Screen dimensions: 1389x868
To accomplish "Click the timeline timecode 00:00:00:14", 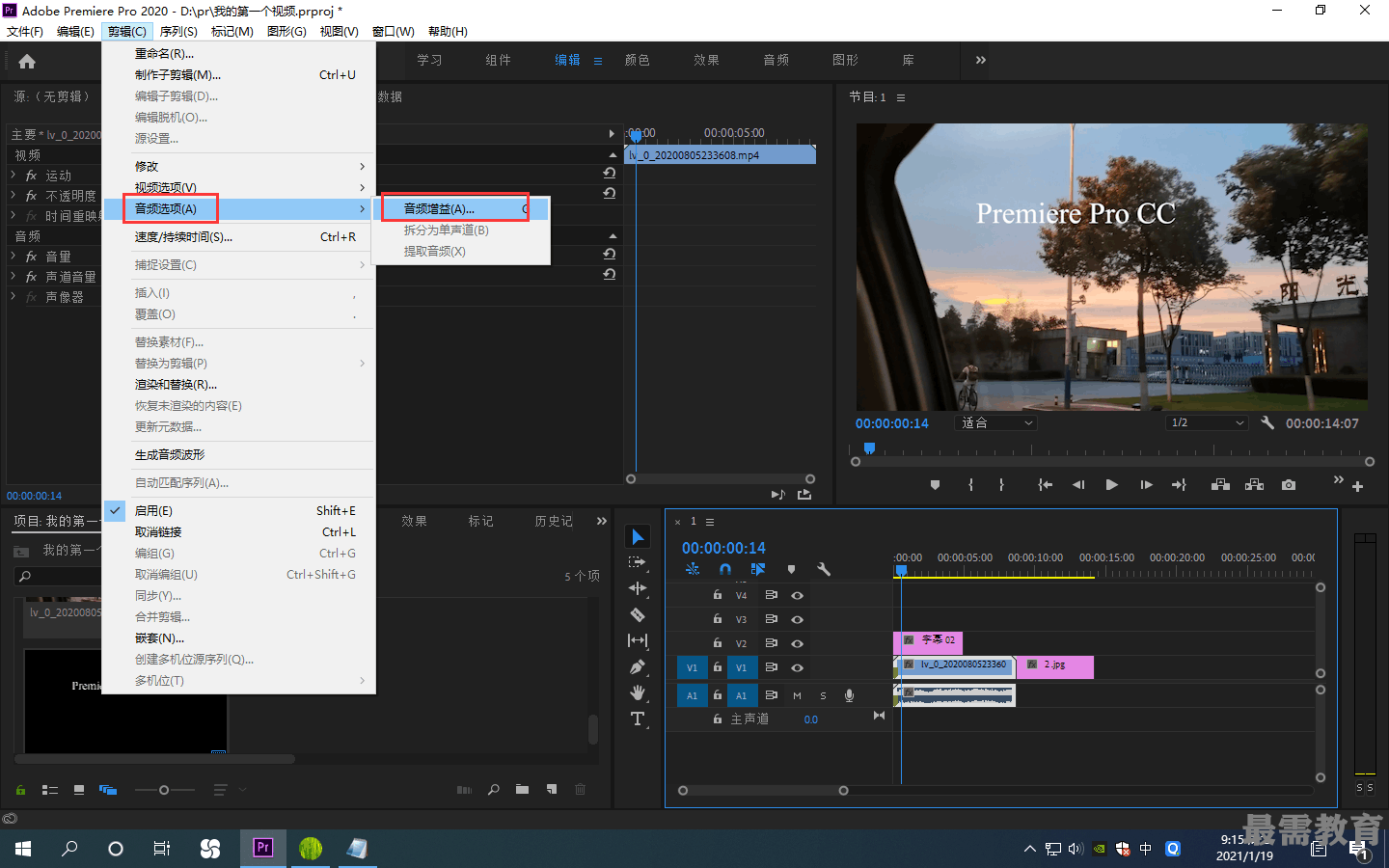I will pyautogui.click(x=723, y=548).
